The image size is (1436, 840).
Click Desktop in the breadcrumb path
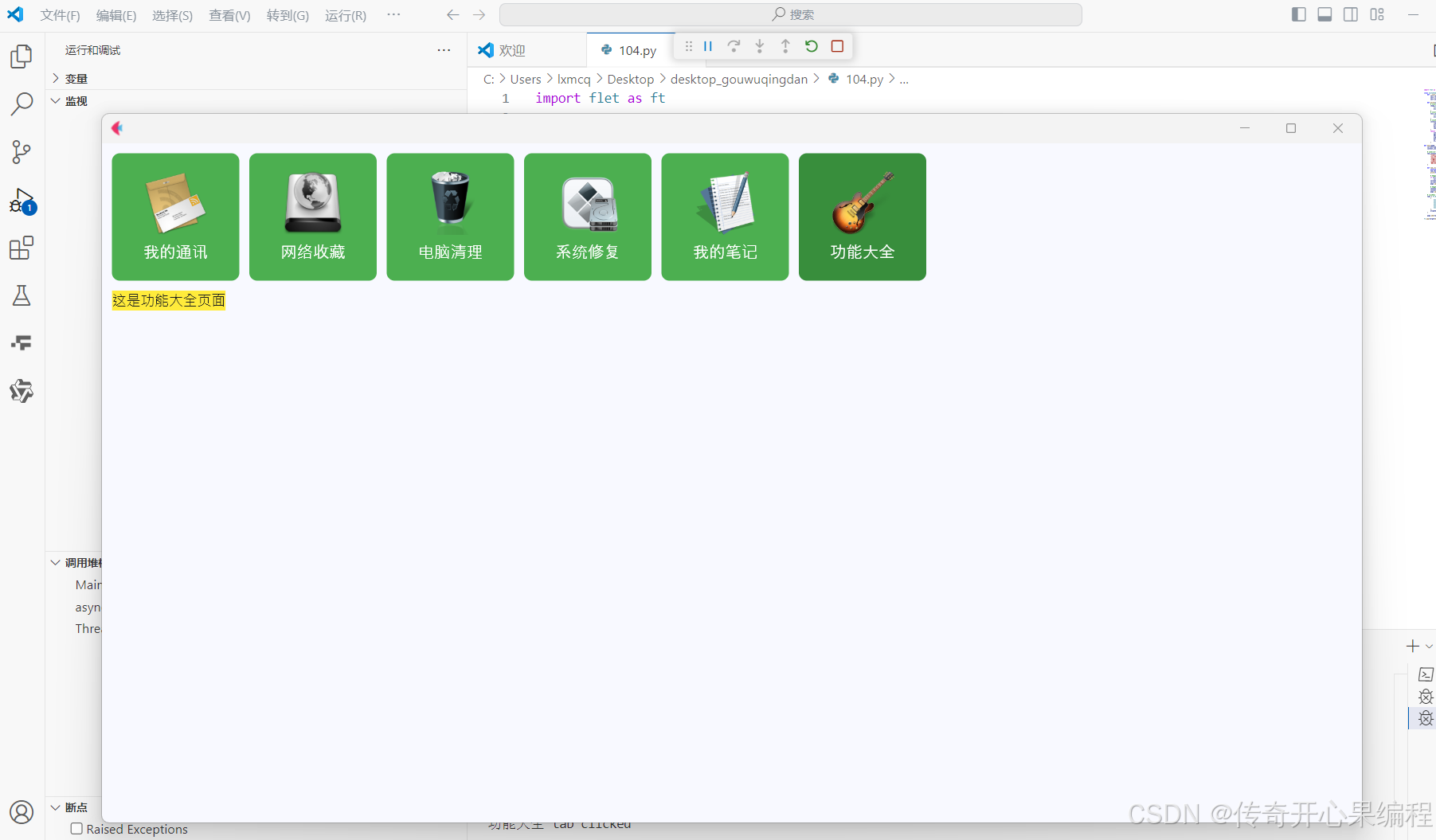tap(630, 79)
